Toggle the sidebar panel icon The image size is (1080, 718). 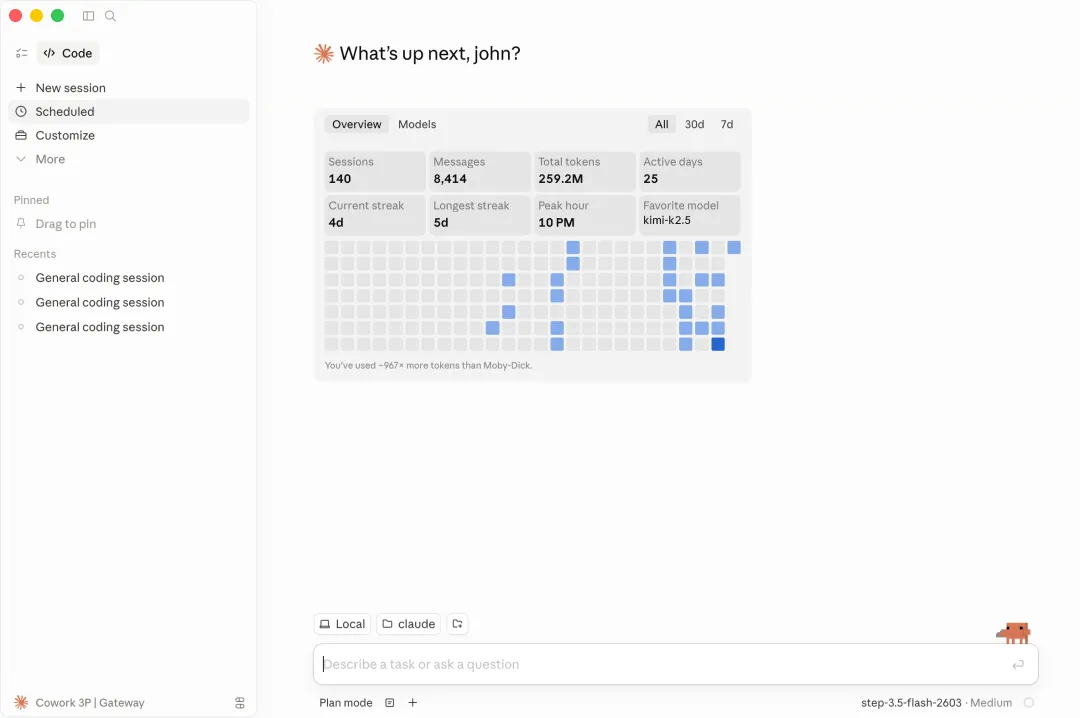[88, 16]
